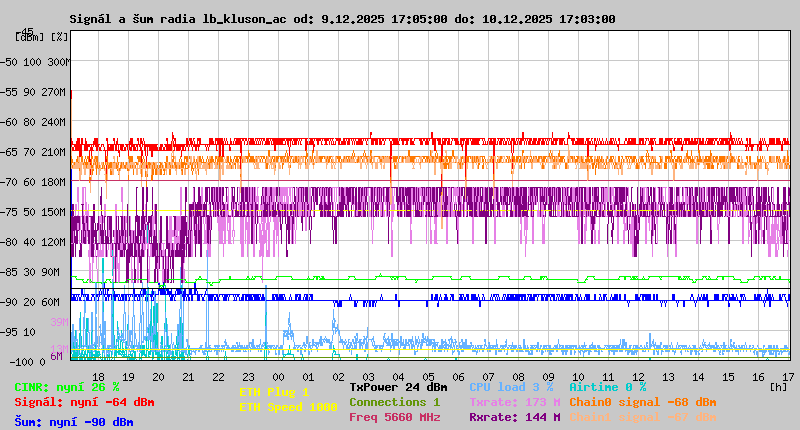Viewport: 800px width, 430px height.
Task: Click the '240M' y-axis label
Action: tap(57, 122)
